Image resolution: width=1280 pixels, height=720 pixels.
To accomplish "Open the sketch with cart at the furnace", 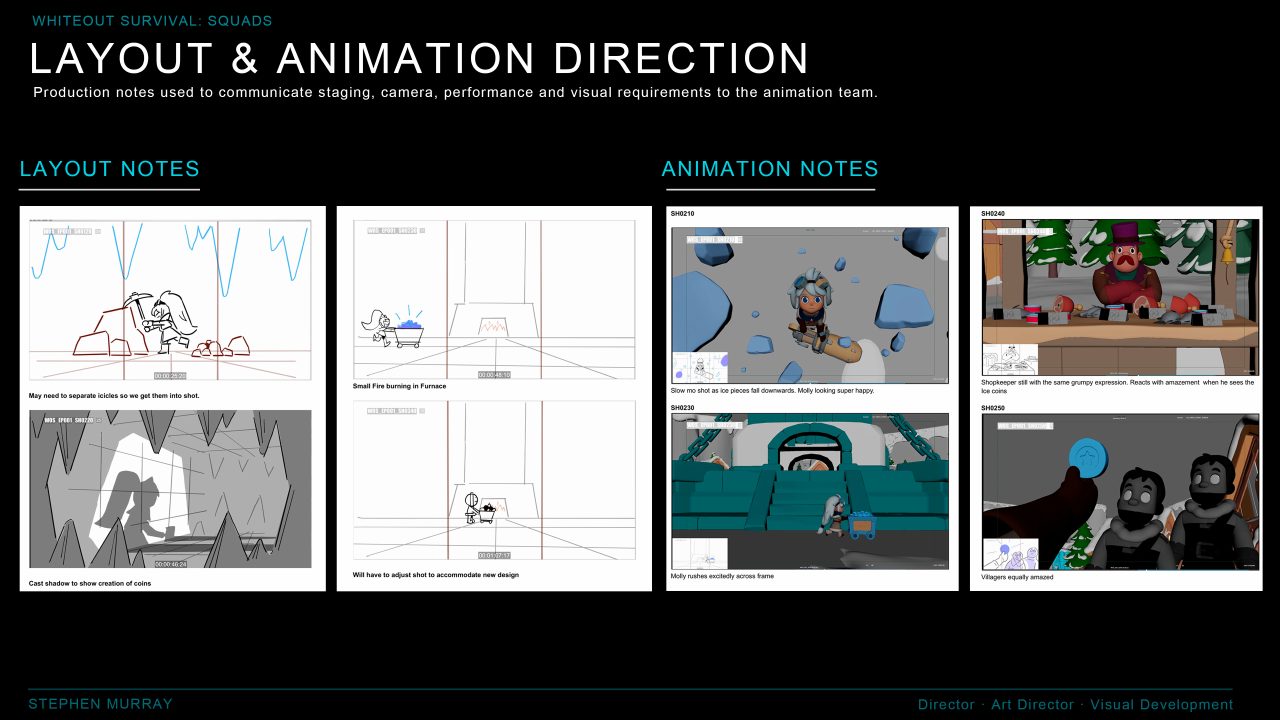I will click(494, 481).
